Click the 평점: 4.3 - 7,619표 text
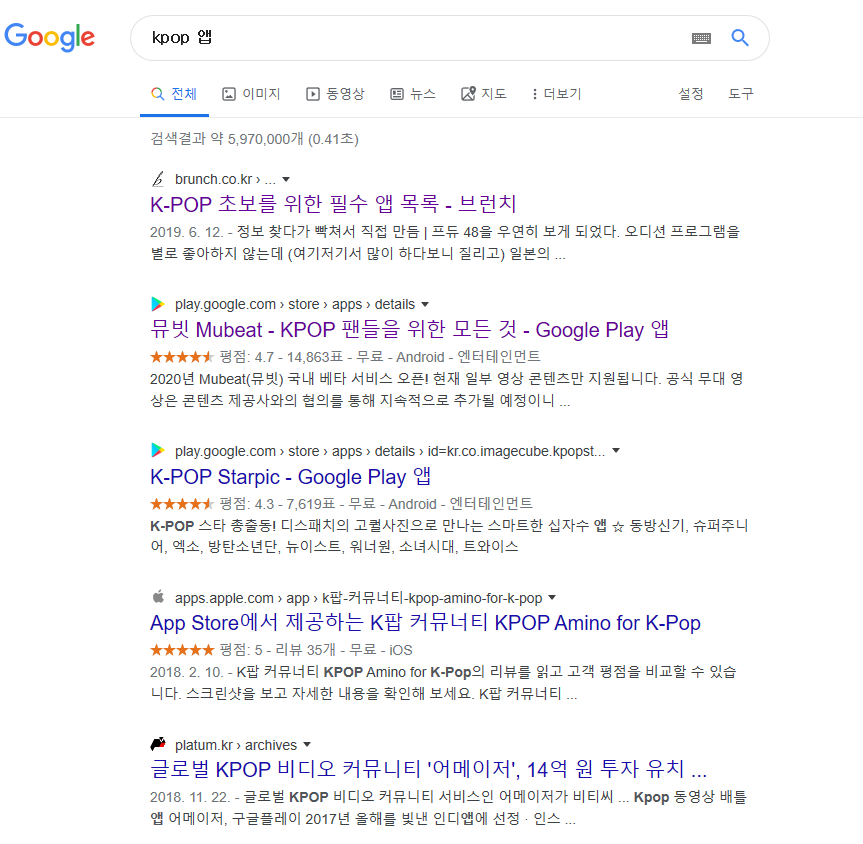 pos(277,504)
